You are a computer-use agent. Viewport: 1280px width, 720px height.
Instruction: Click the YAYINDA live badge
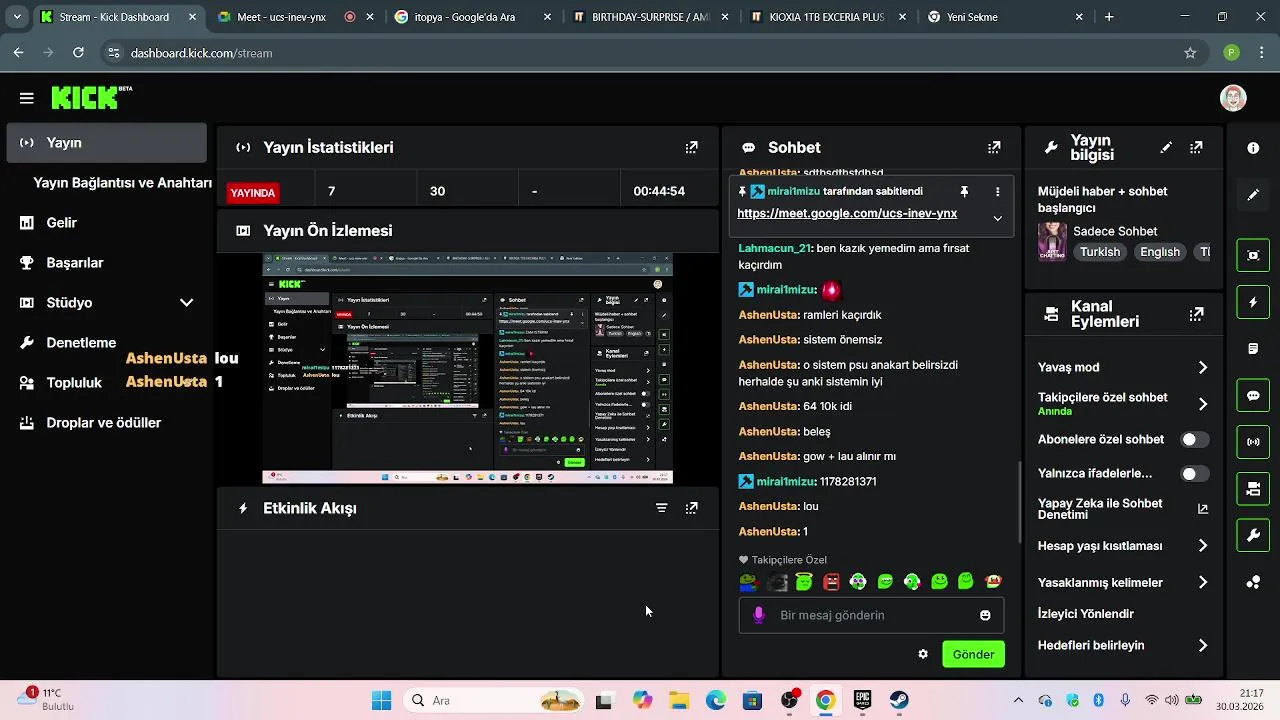pos(253,192)
